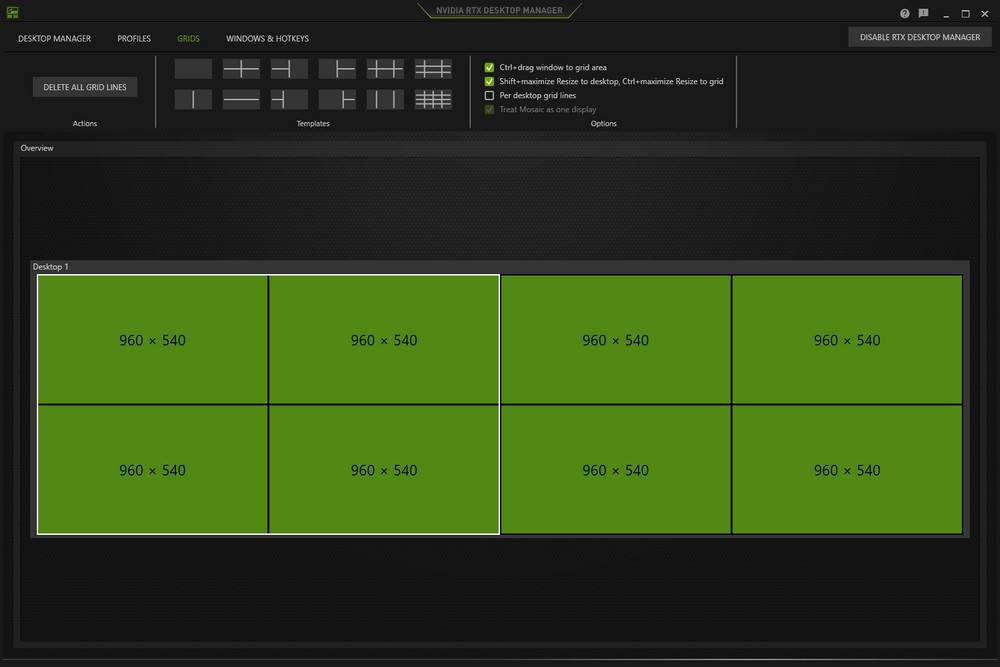Switch to the PROFILES tab

tap(133, 38)
